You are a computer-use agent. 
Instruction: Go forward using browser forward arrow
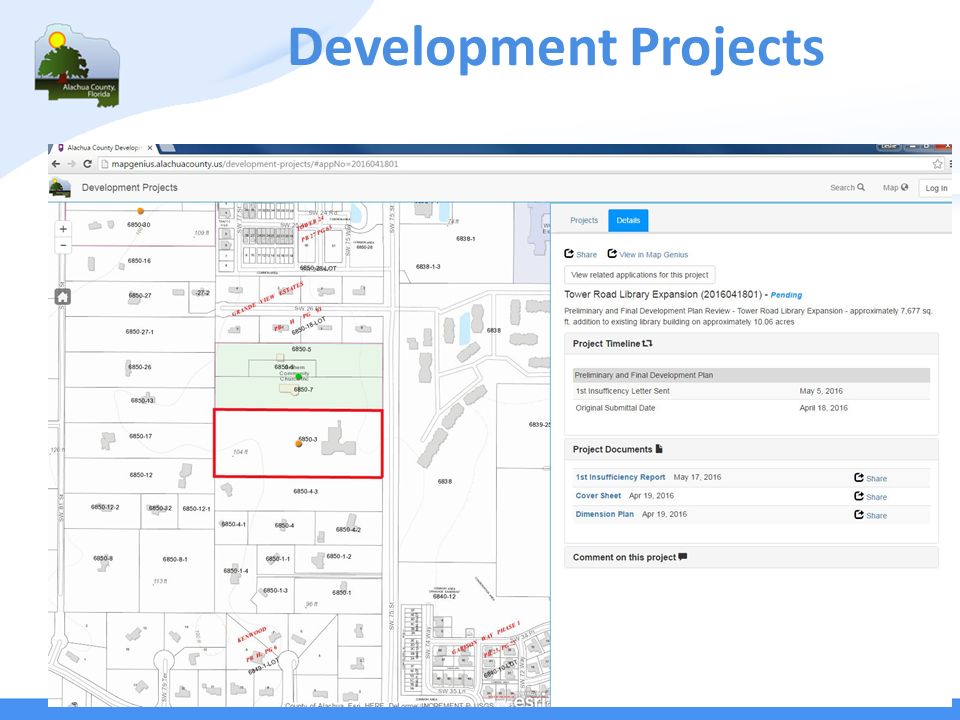tap(72, 164)
